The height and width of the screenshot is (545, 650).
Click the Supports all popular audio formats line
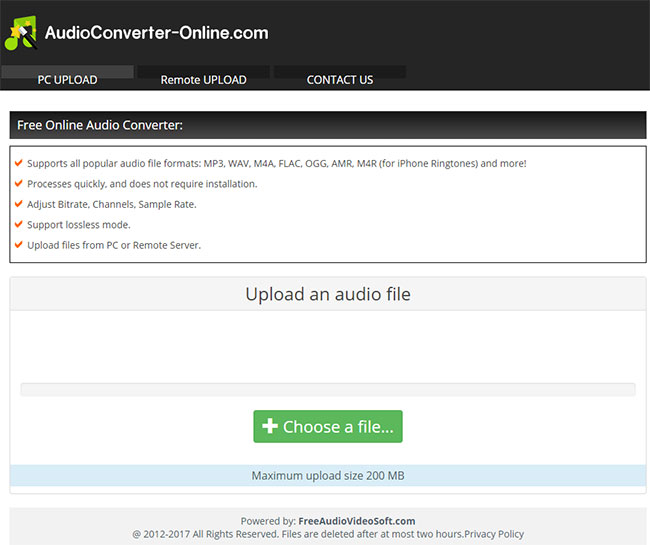(x=277, y=163)
